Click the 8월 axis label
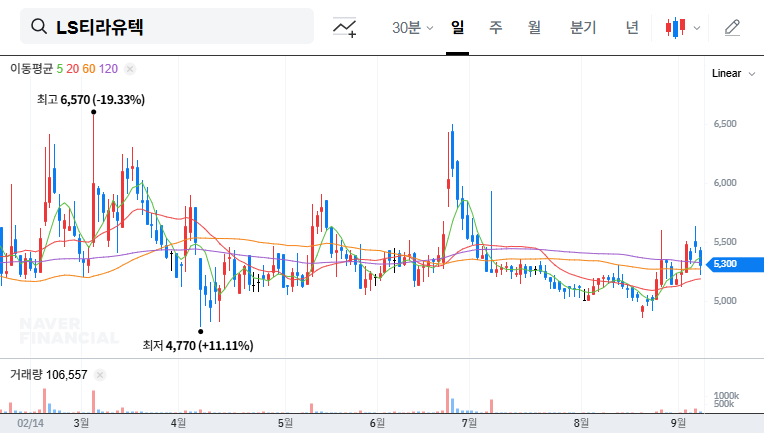 pyautogui.click(x=581, y=423)
